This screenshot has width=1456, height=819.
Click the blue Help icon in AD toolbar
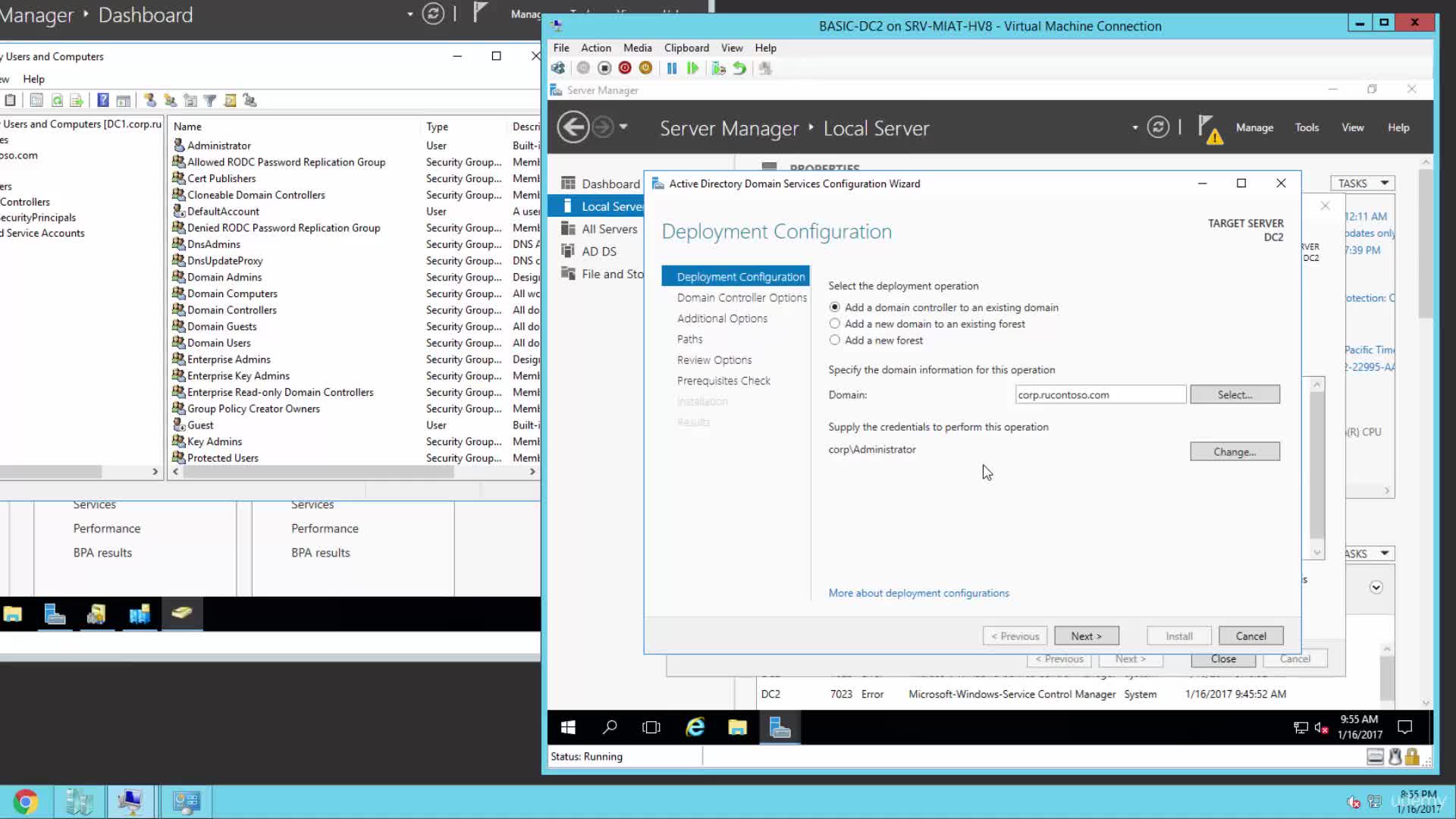(103, 100)
